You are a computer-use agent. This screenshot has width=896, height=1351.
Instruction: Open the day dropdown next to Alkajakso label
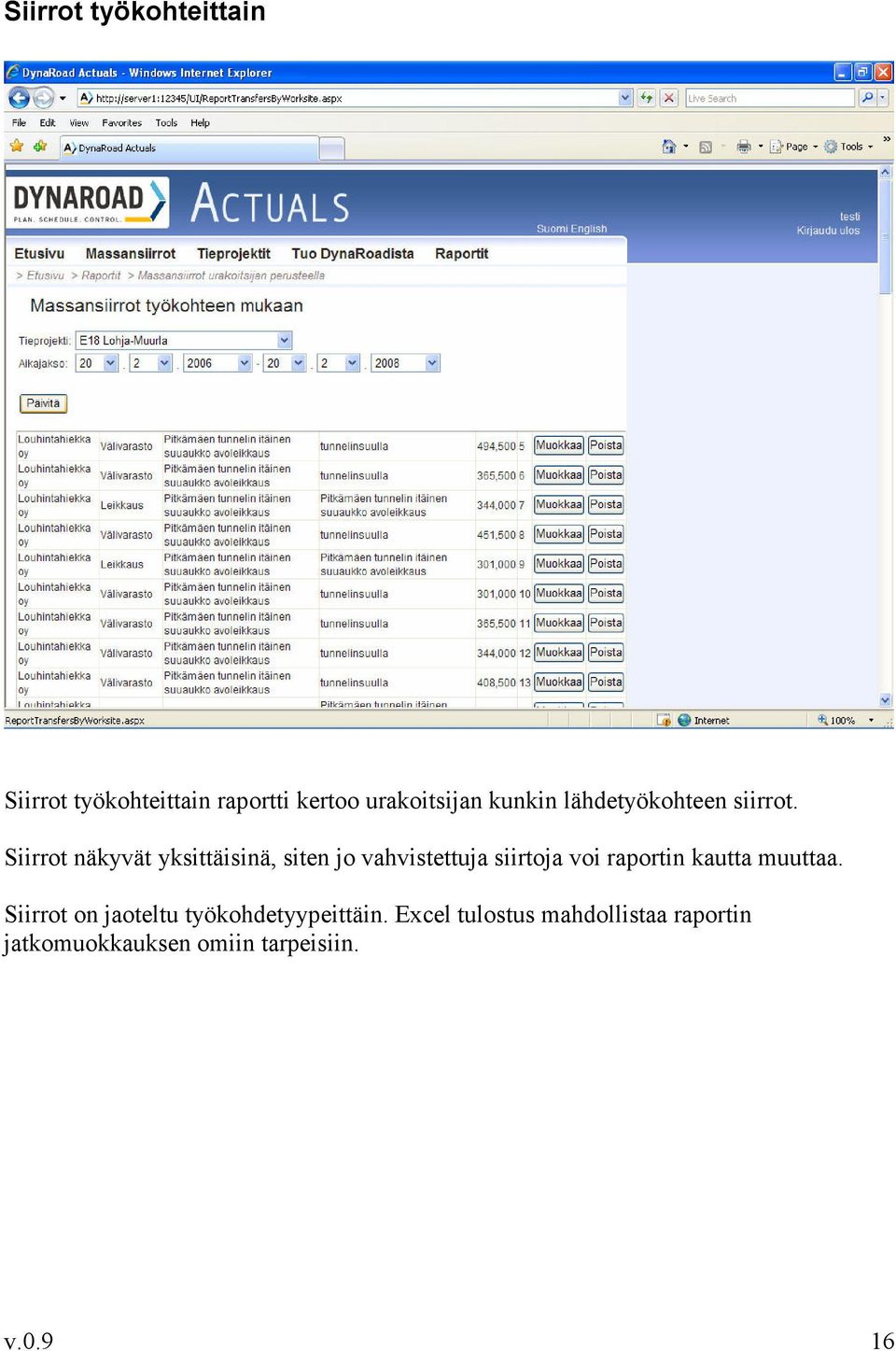[x=97, y=363]
